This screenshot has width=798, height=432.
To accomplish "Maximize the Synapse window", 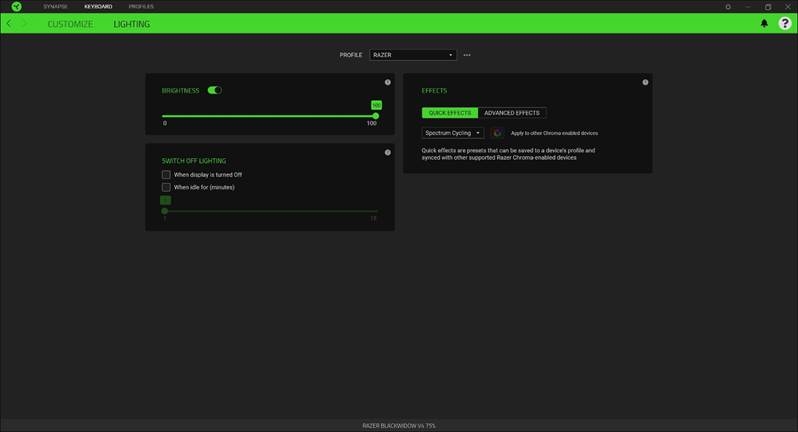I will pos(768,7).
